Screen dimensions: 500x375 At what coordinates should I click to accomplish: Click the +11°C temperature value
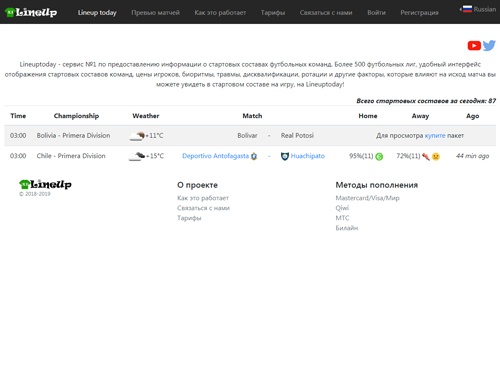(x=155, y=136)
